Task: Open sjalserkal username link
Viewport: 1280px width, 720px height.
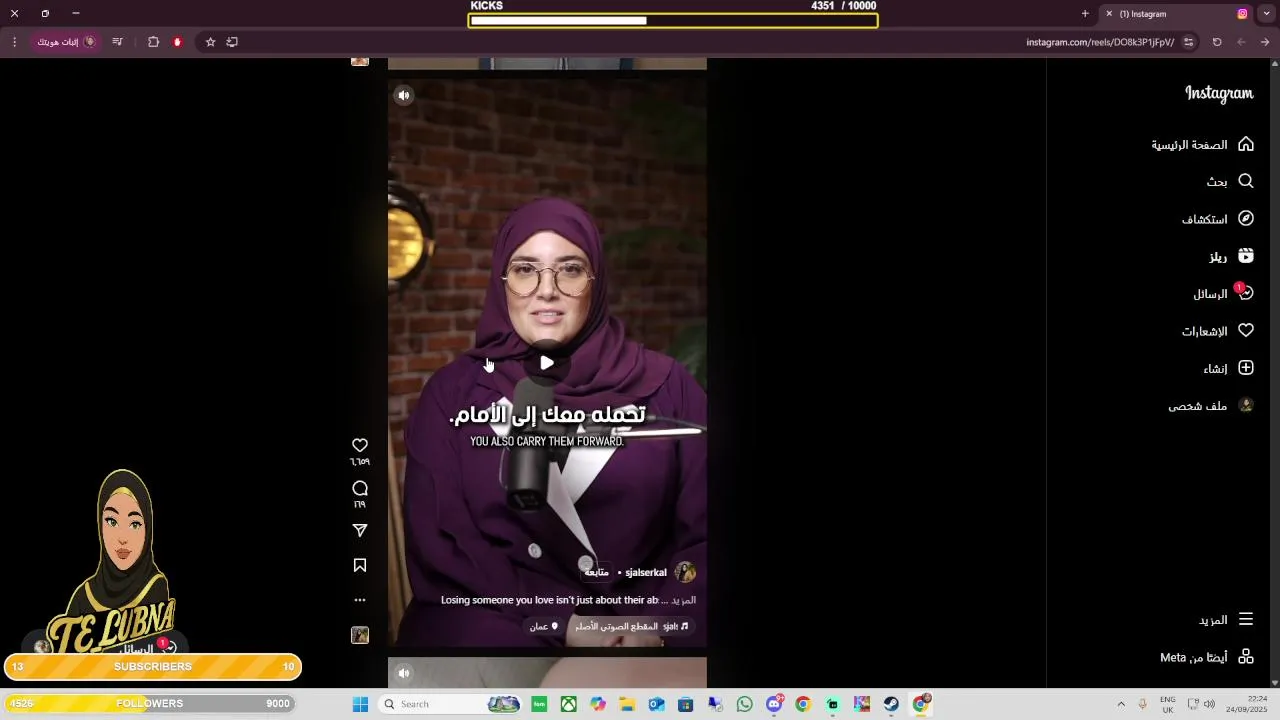Action: 646,573
